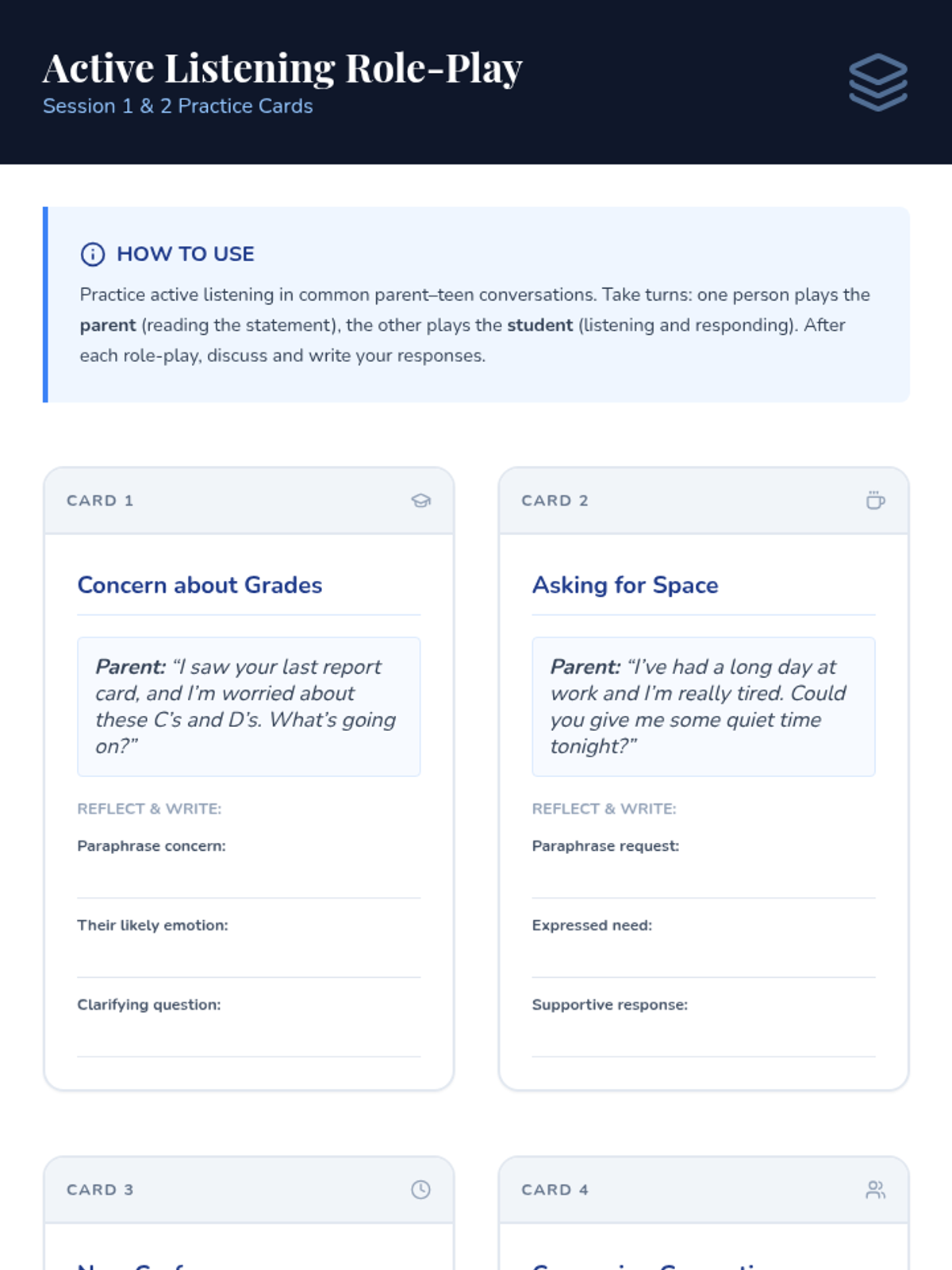Click the graduation cap icon on Card 1
952x1270 pixels.
click(420, 500)
